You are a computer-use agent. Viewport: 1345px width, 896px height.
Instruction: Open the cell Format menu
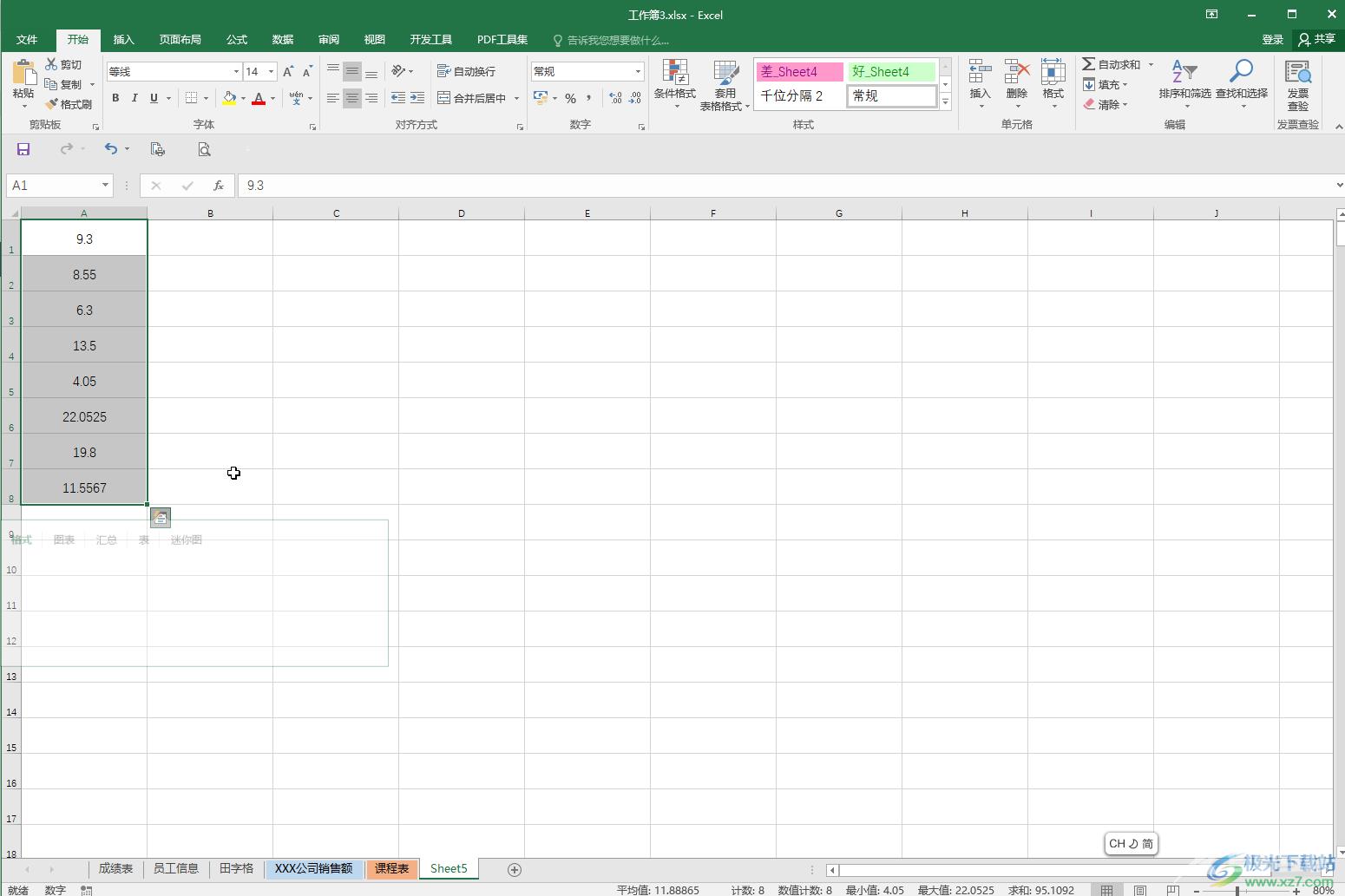[1053, 83]
